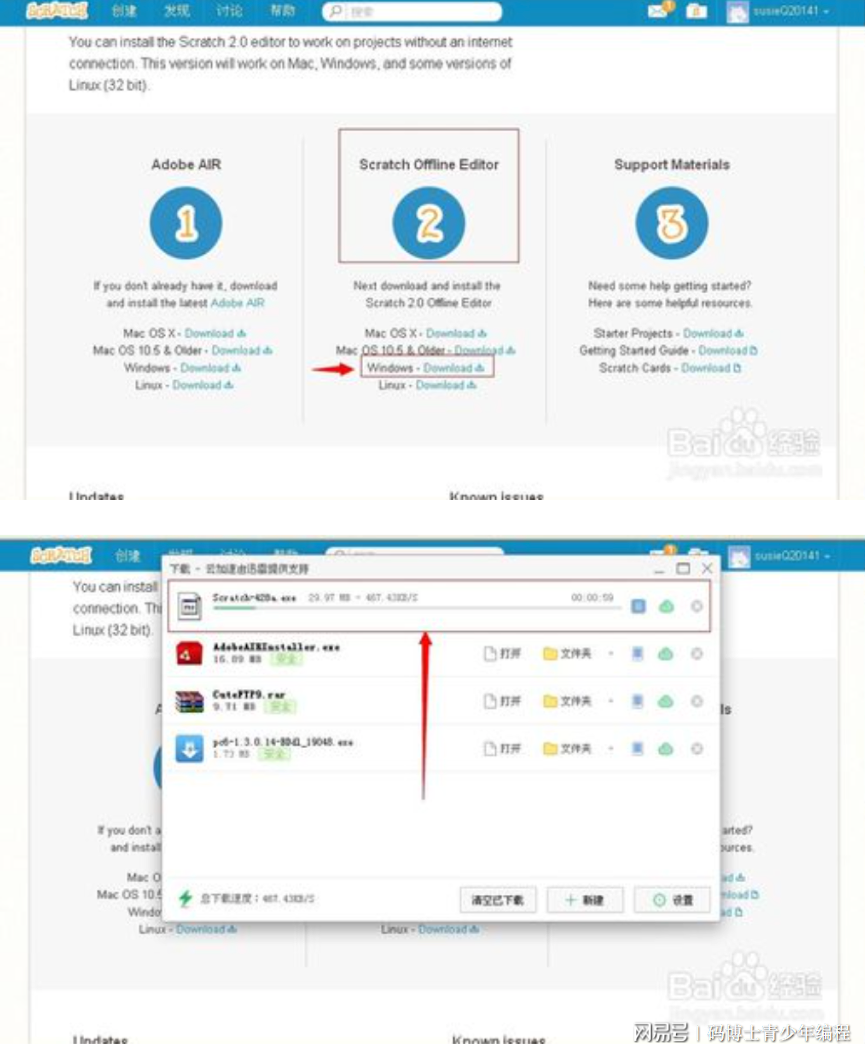Click 清空已下载 button in download dialog
865x1053 pixels.
[498, 900]
